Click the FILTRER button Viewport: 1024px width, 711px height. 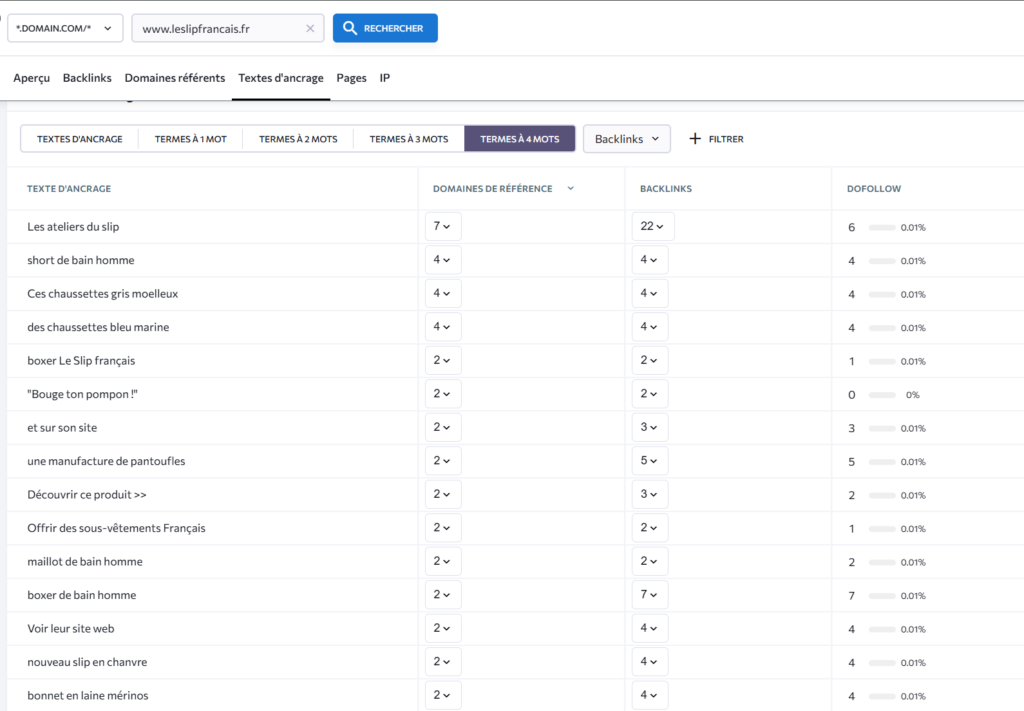point(716,139)
